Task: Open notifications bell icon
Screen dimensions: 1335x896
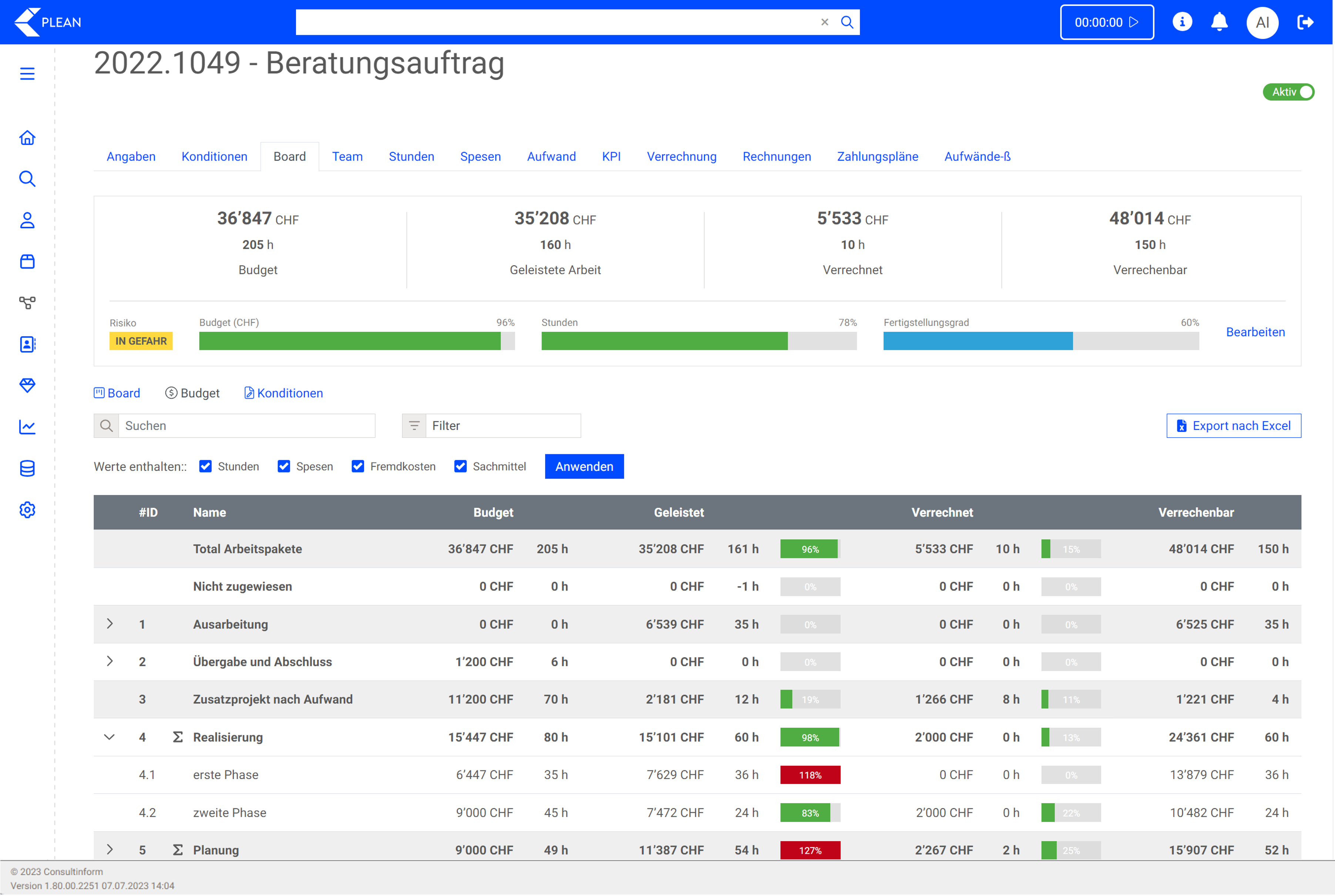Action: coord(1219,22)
